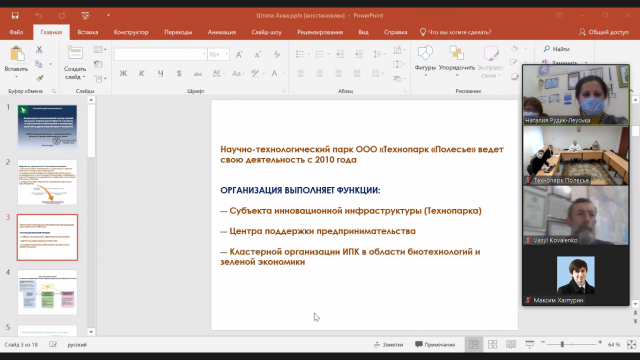Click the 64 % zoom level

point(613,344)
